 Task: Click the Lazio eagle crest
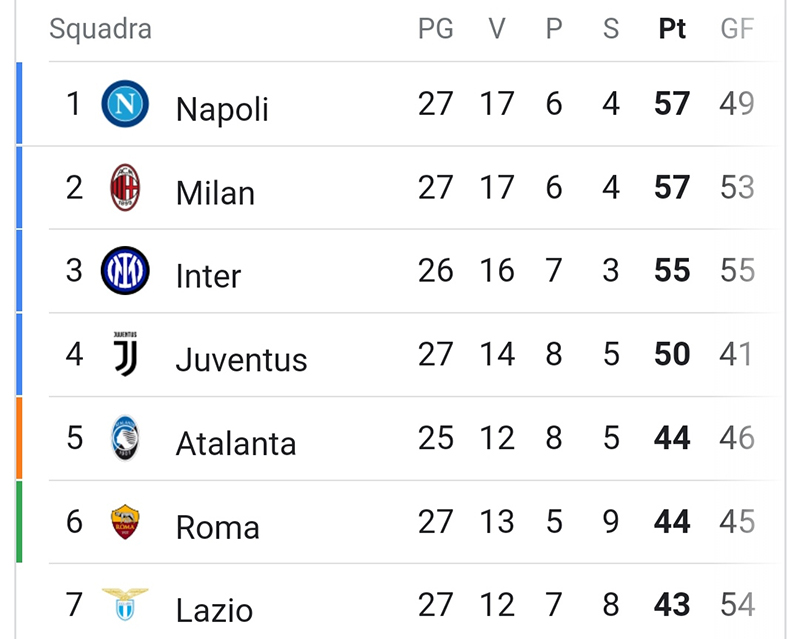(x=125, y=605)
